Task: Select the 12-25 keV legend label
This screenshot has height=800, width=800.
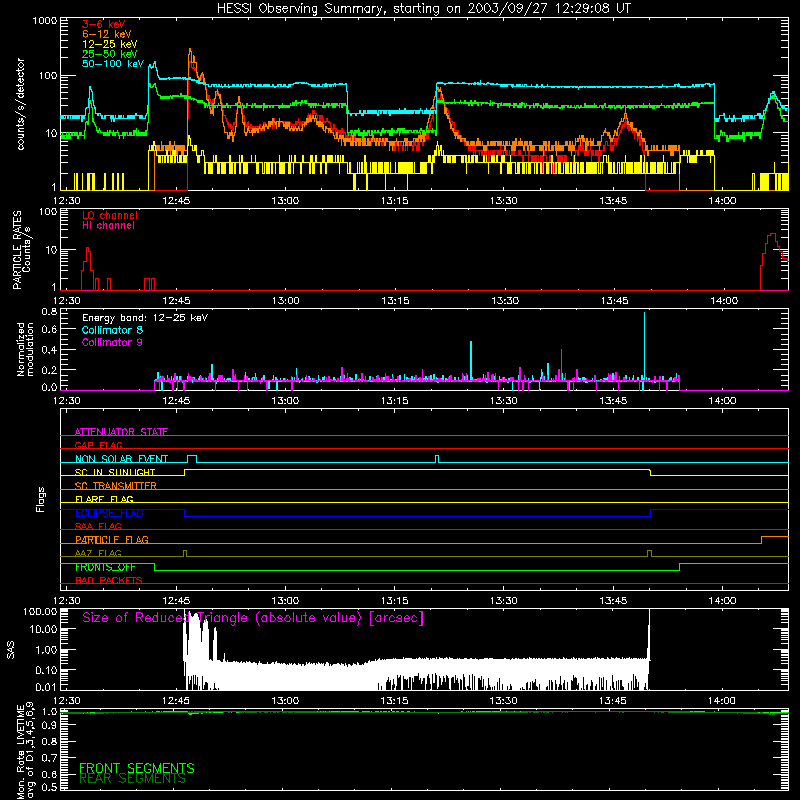Action: tap(110, 44)
